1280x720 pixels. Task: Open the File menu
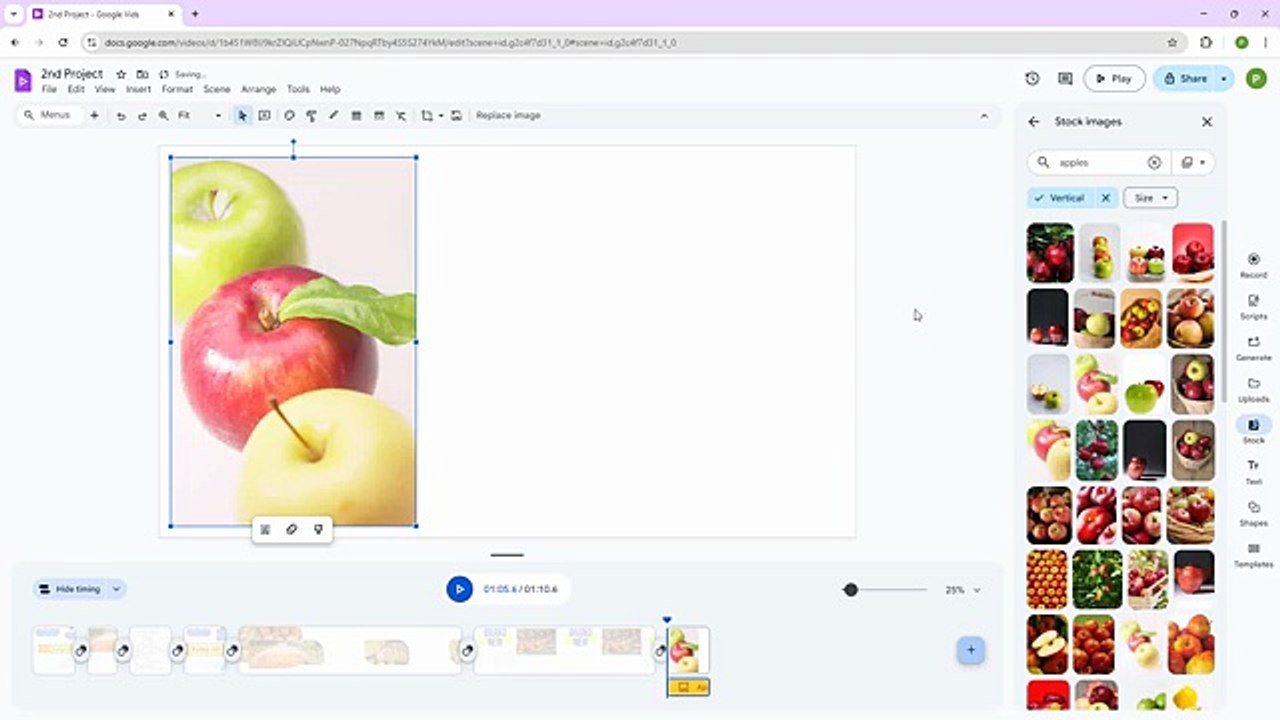pos(49,89)
